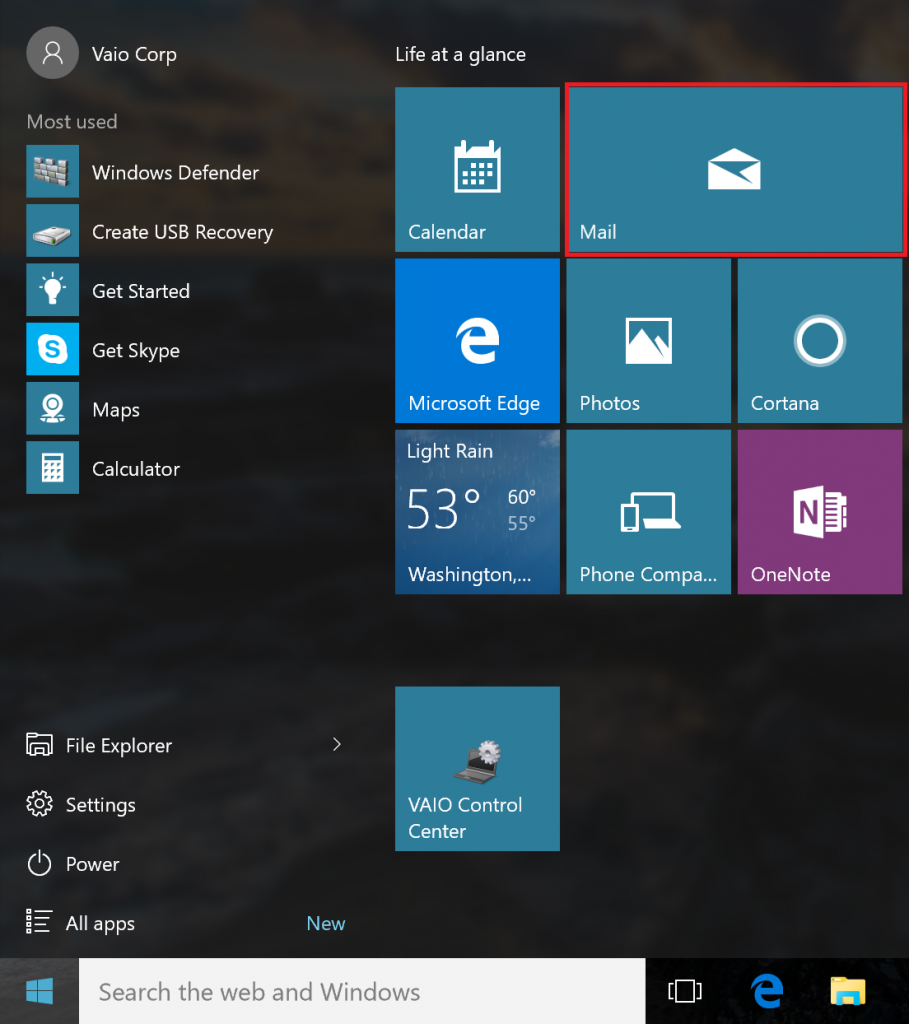
Task: Open the OneNote tile
Action: (819, 511)
